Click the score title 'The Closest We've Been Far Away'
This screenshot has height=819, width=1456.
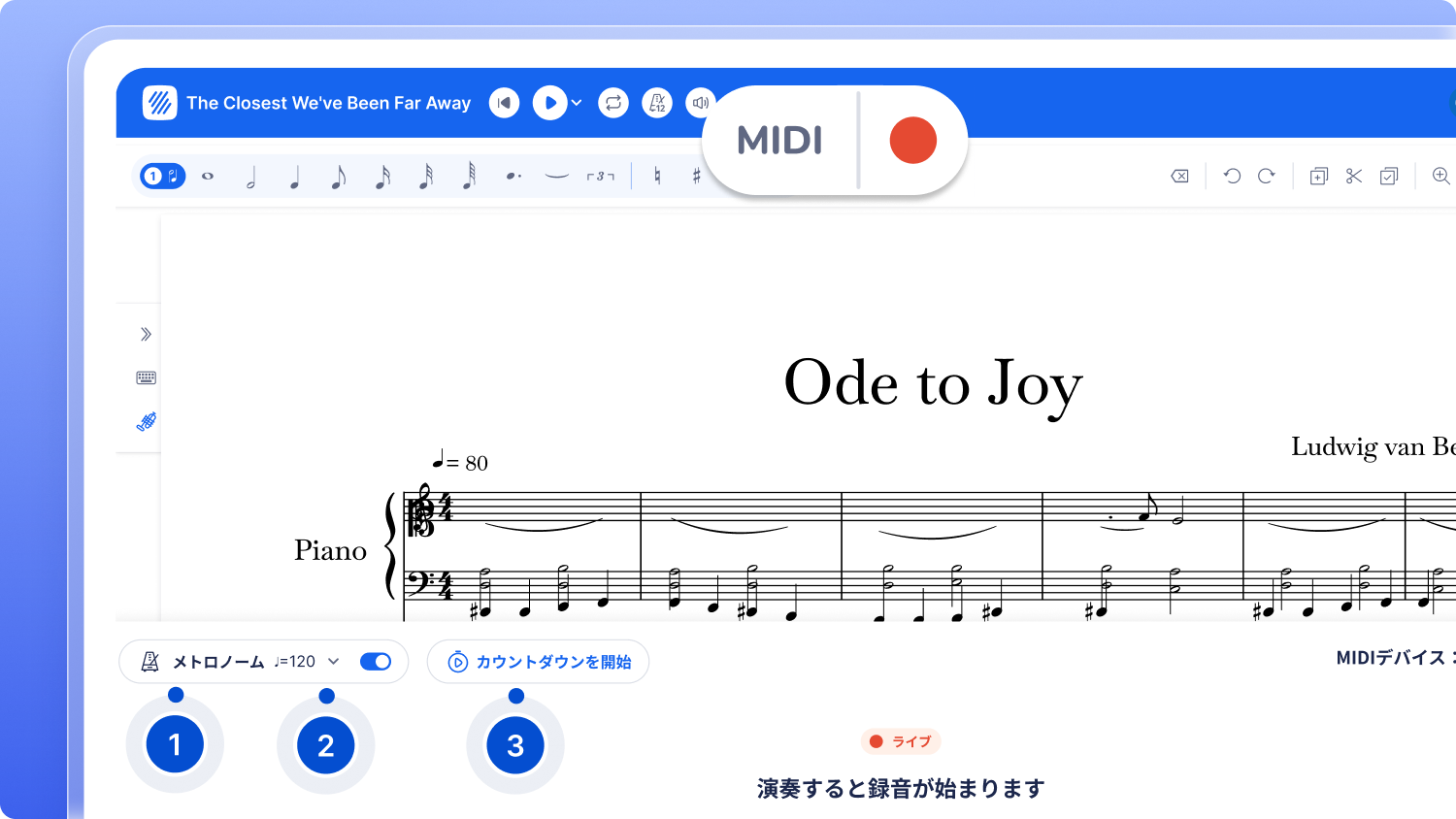pos(328,103)
